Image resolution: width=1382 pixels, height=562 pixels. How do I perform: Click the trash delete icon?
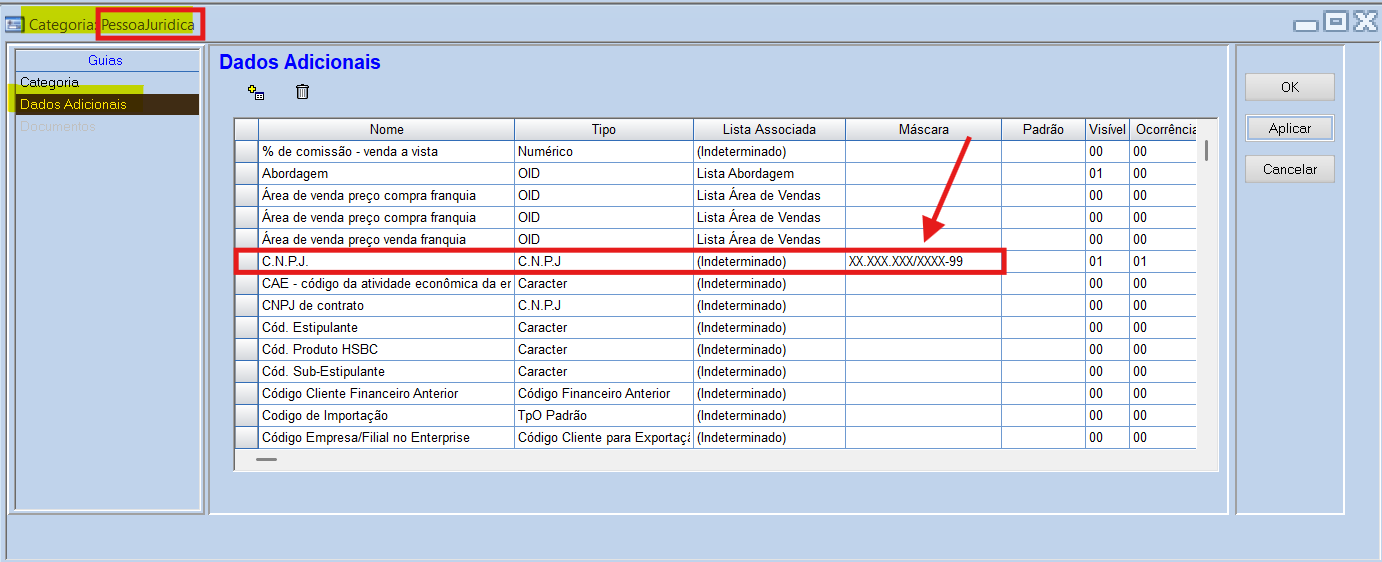(x=302, y=92)
